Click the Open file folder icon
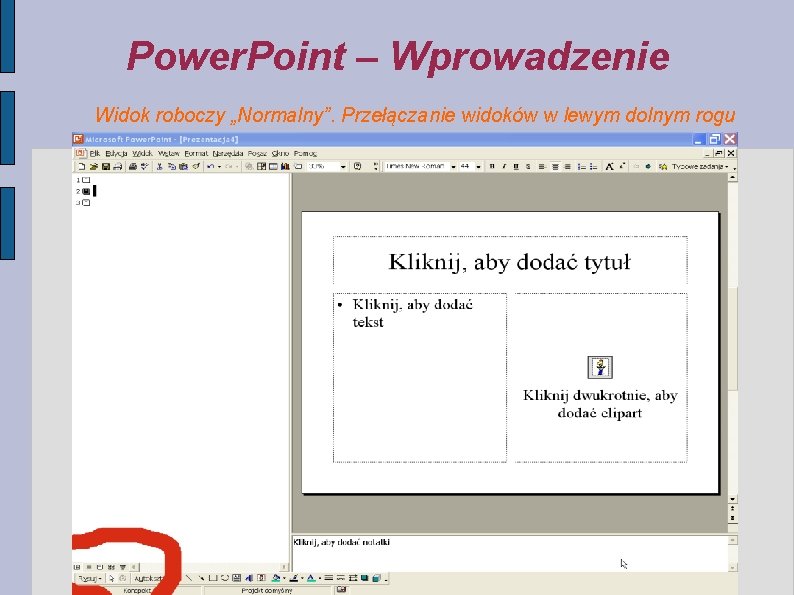Viewport: 794px width, 595px height. coord(93,166)
